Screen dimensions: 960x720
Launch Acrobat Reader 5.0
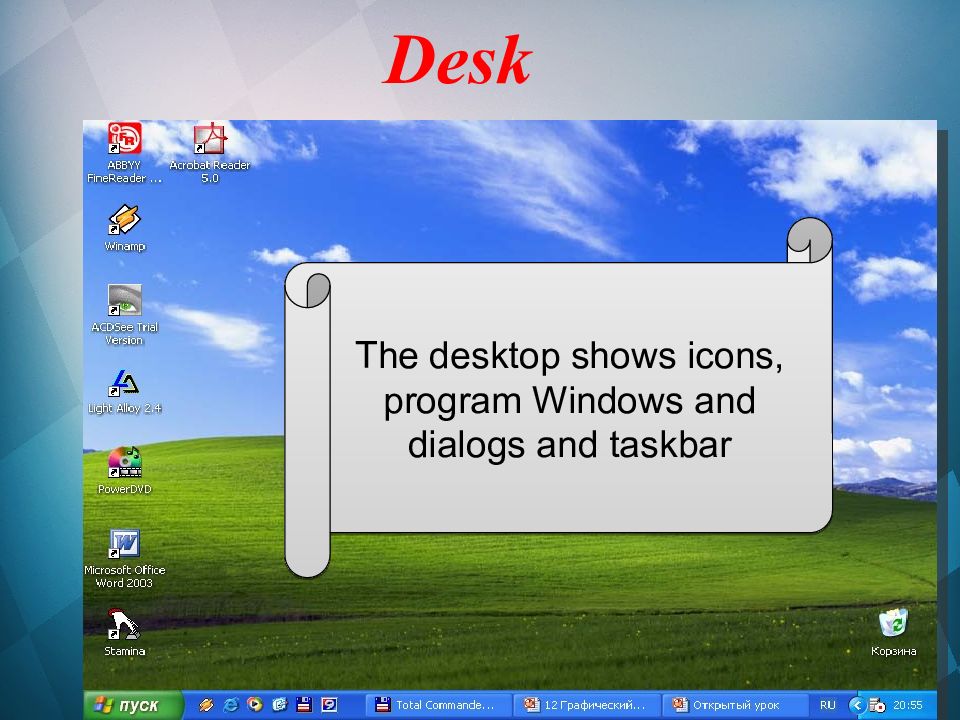point(210,137)
